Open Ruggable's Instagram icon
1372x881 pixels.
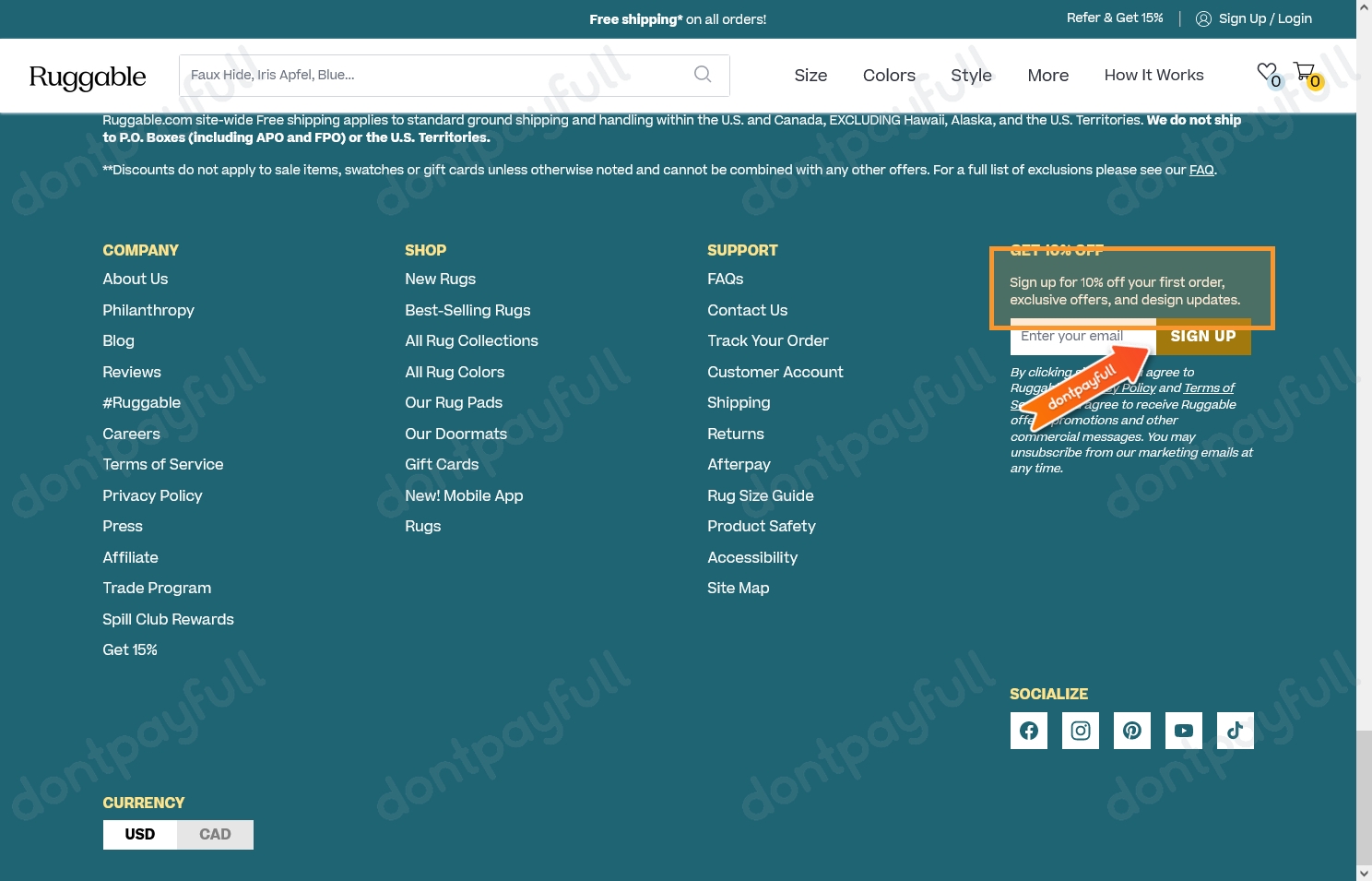1081,731
